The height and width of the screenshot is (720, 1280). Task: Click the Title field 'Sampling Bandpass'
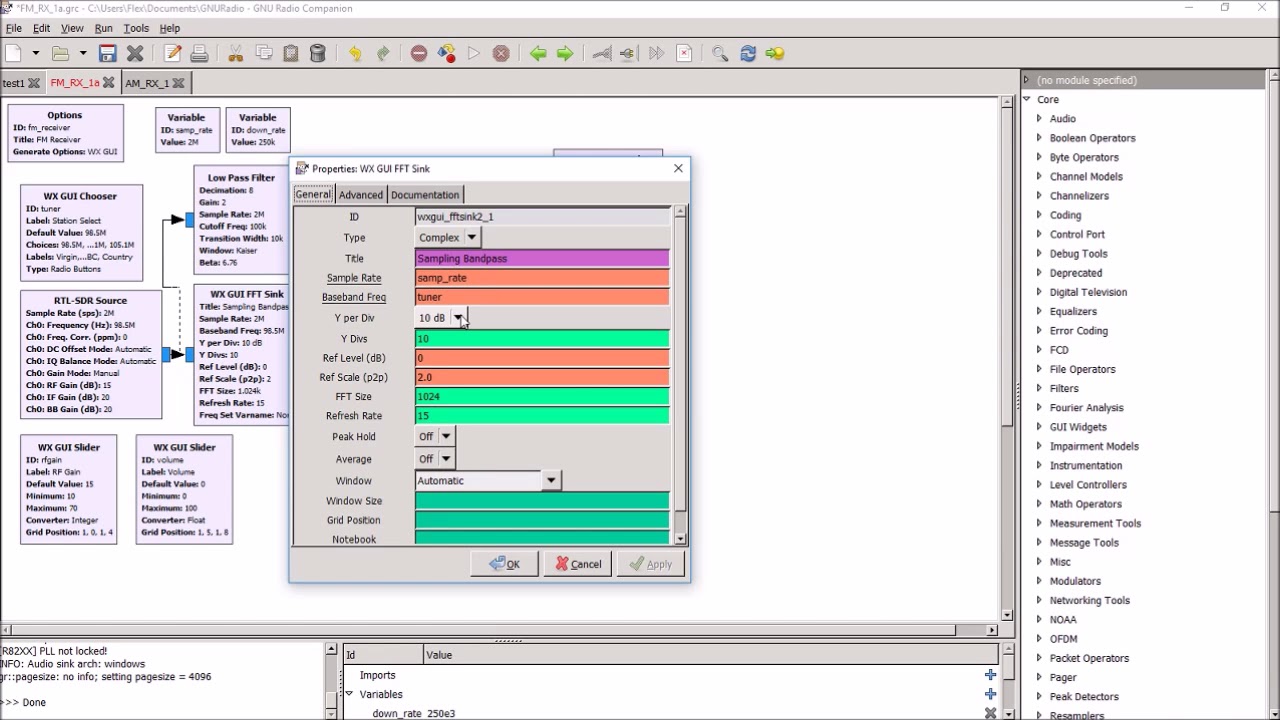click(x=542, y=258)
